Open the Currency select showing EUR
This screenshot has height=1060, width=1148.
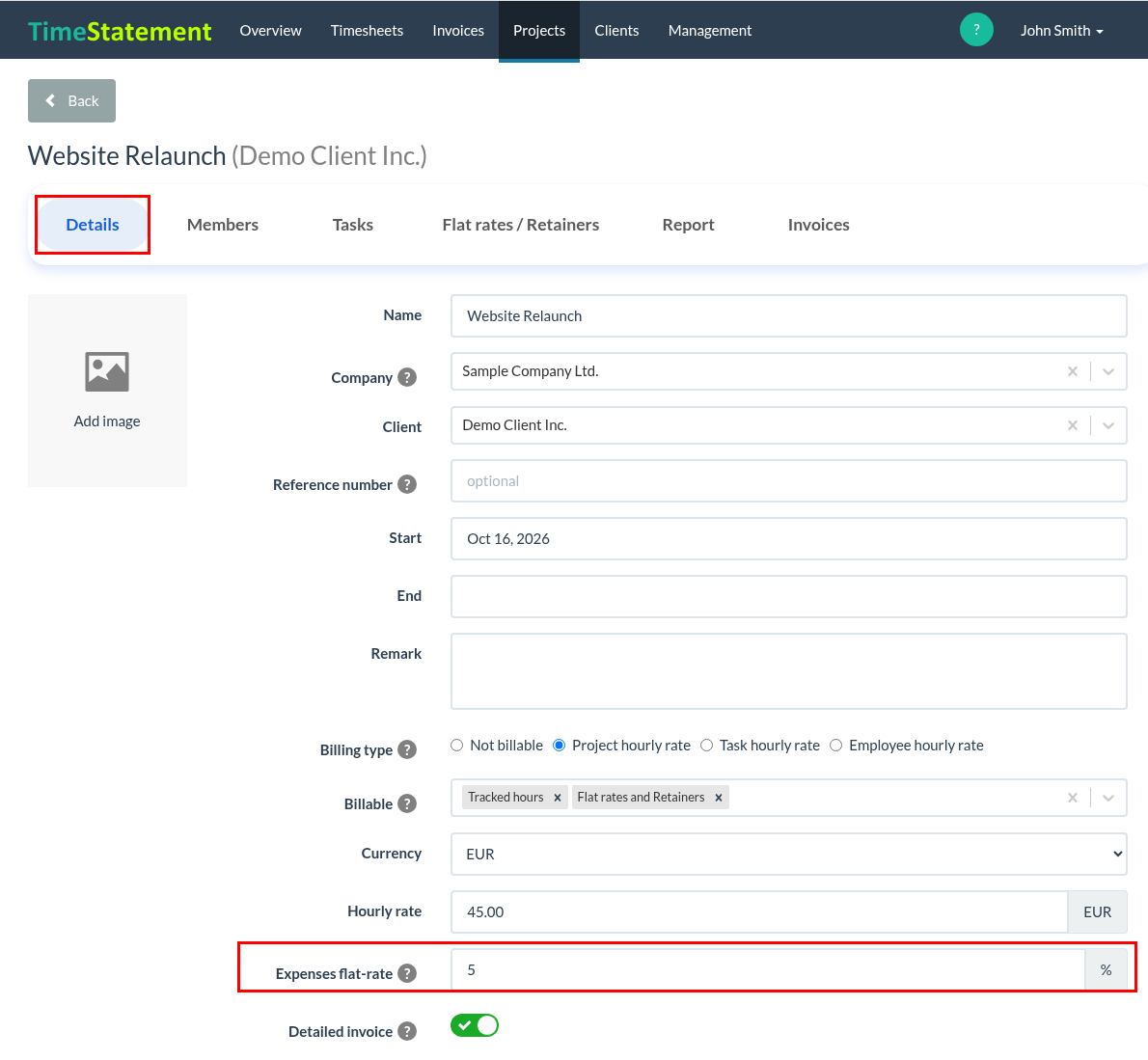(x=788, y=854)
